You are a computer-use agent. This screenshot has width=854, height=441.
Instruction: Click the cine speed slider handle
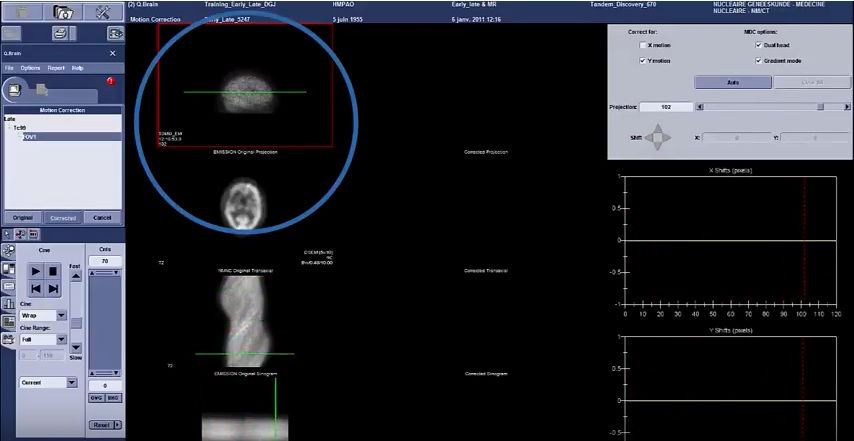click(76, 323)
